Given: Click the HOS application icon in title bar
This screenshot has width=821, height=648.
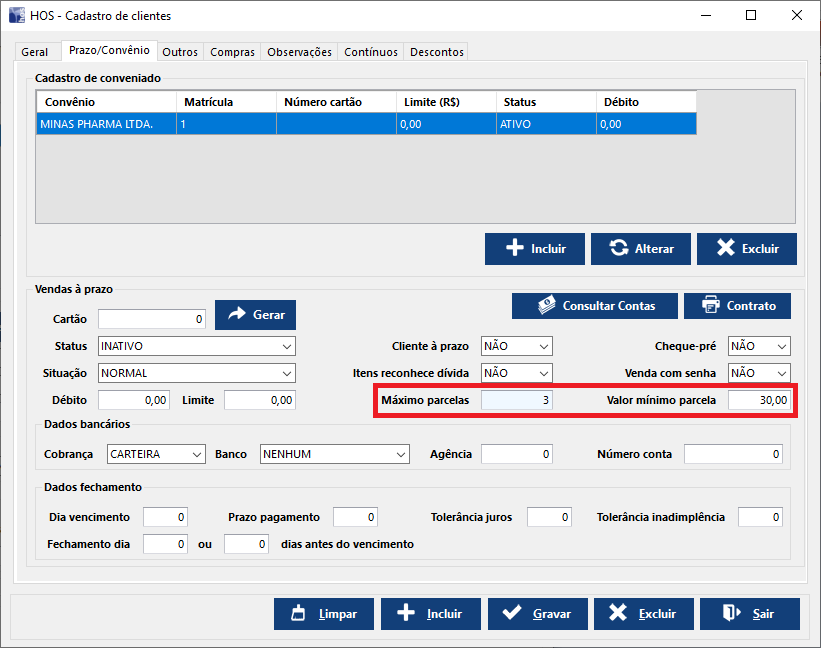Looking at the screenshot, I should (x=18, y=16).
